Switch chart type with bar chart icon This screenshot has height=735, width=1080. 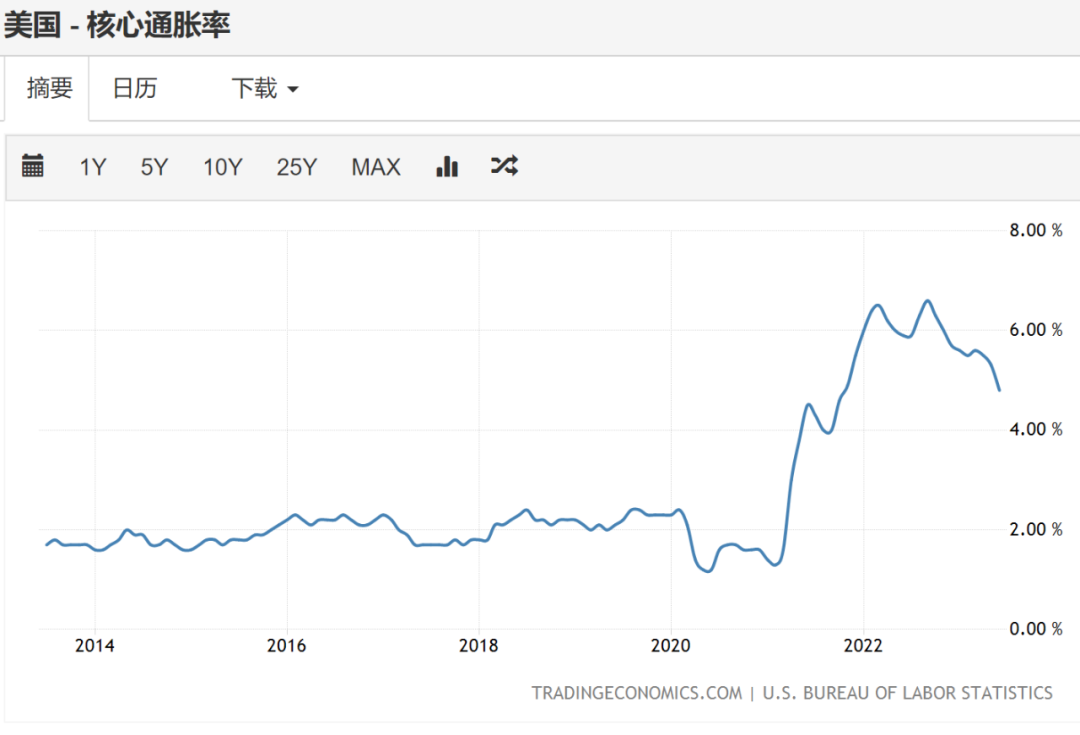[447, 166]
